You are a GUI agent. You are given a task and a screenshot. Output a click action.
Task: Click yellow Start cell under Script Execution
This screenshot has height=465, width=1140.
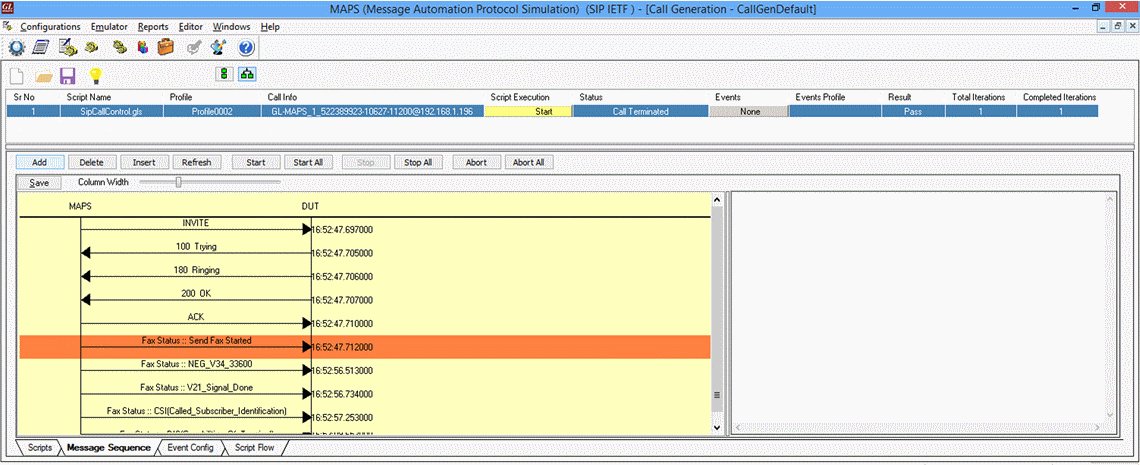(x=529, y=112)
